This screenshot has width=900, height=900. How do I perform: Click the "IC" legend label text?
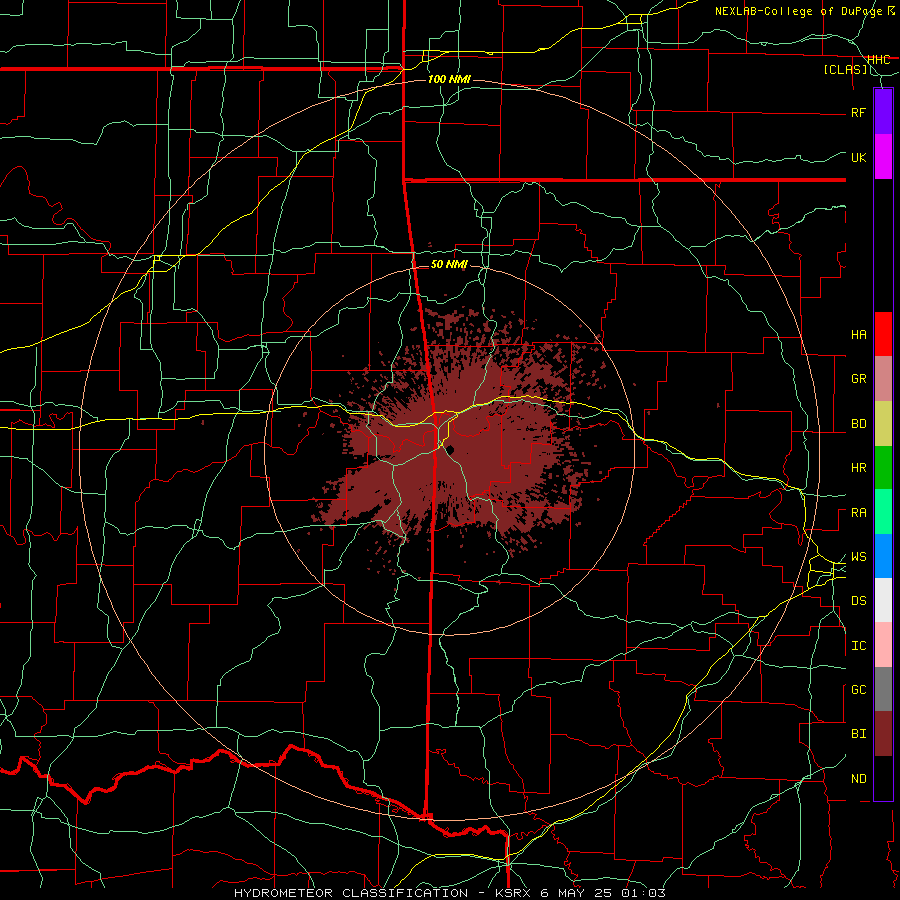(859, 646)
